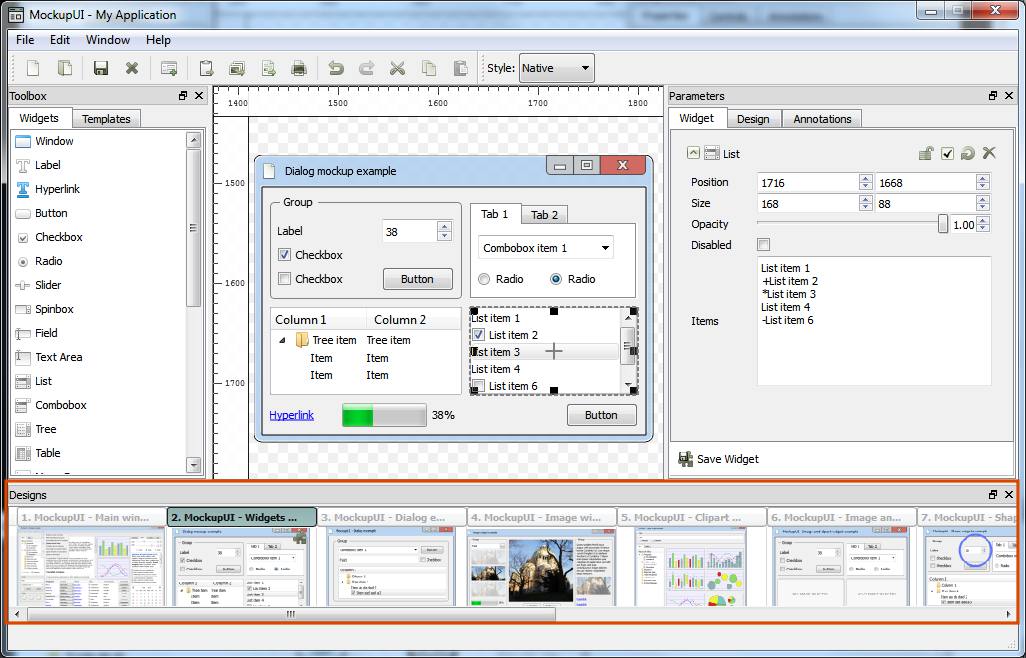Click the Position 1668 field stepper
This screenshot has height=658, width=1026.
tap(982, 182)
